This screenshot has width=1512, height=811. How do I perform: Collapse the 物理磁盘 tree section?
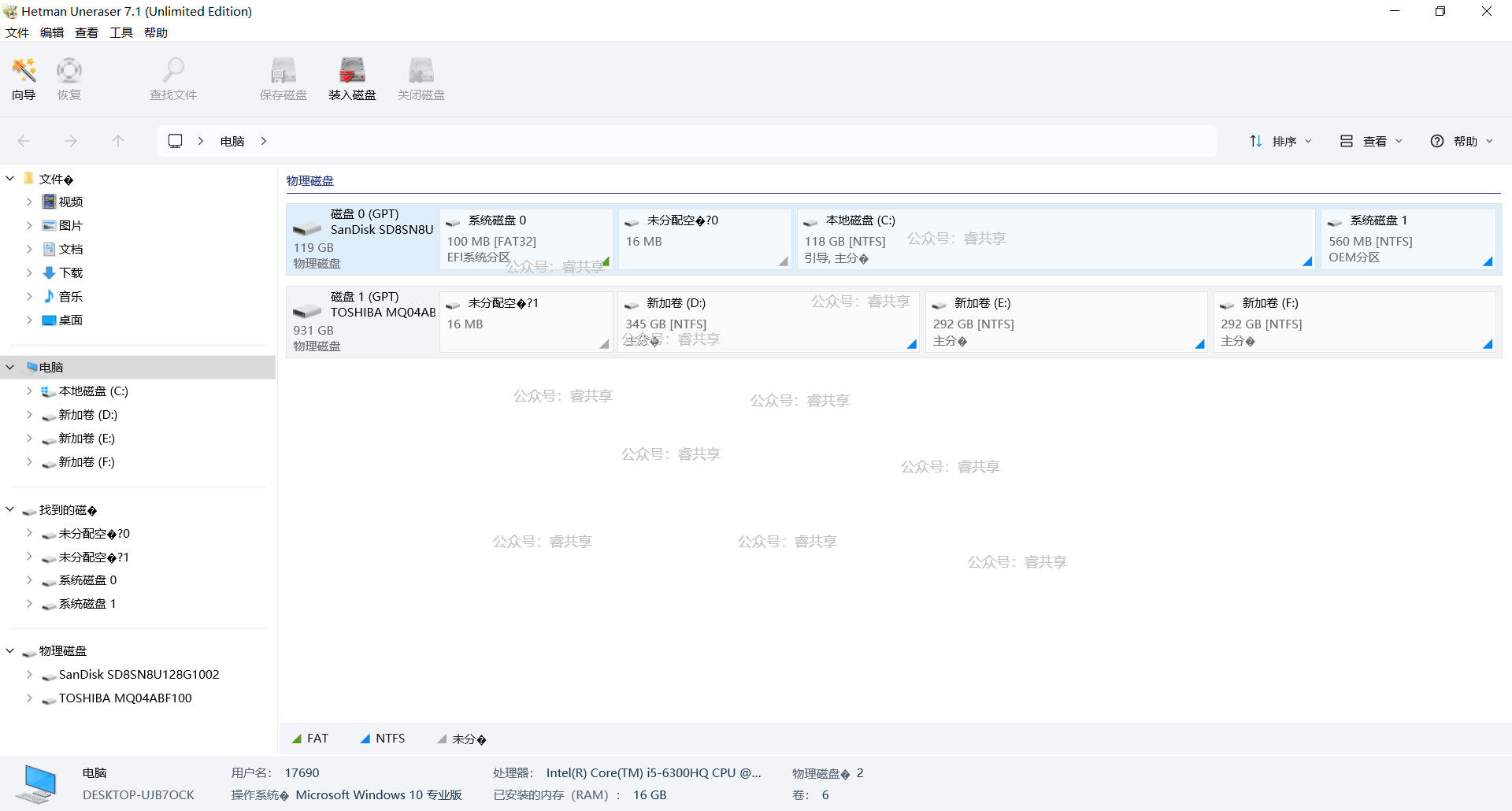(x=10, y=651)
